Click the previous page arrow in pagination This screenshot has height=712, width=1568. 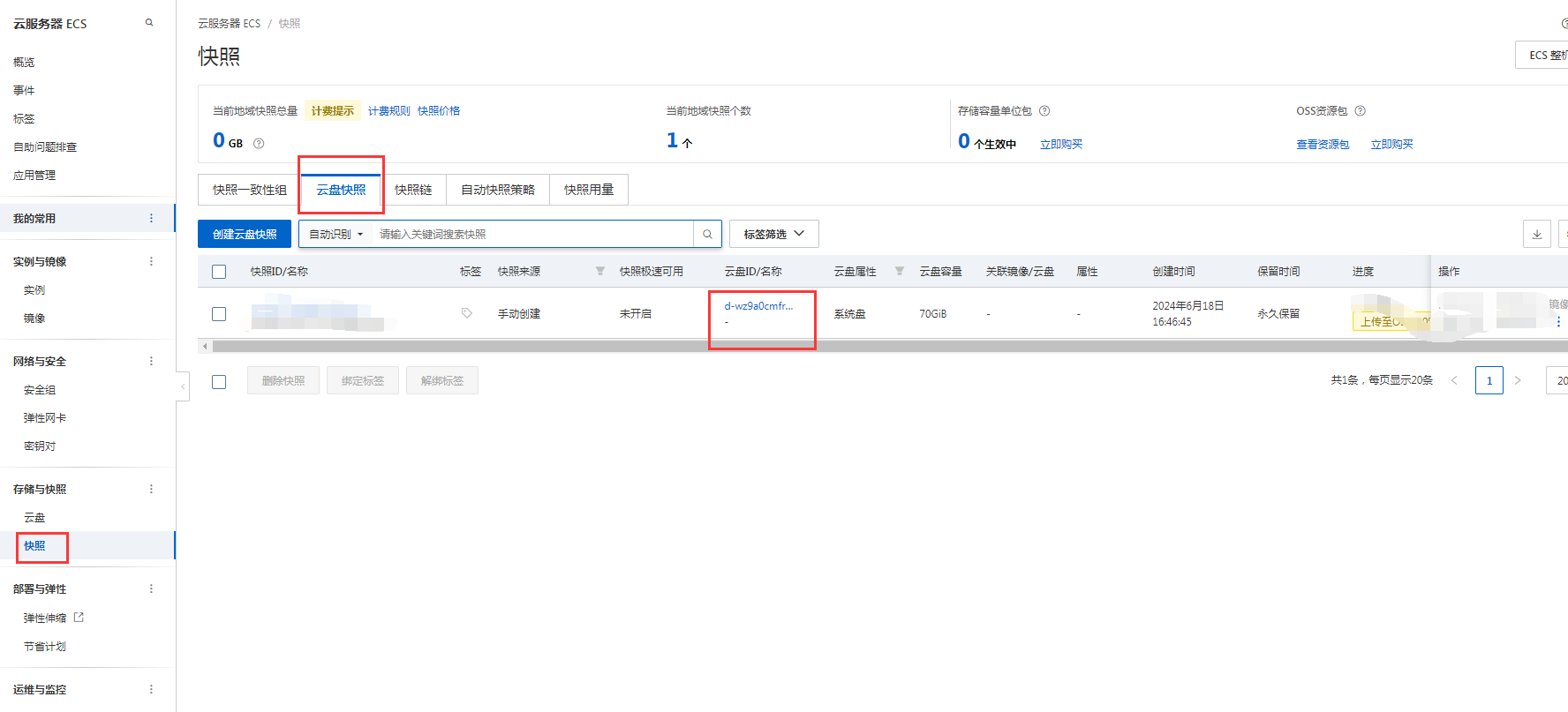pos(1454,380)
